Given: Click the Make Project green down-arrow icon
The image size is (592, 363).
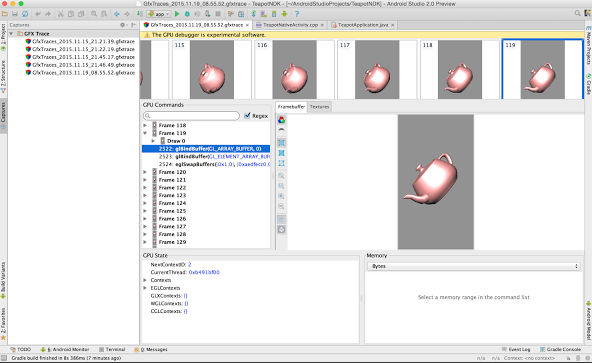Looking at the screenshot, I should click(139, 14).
